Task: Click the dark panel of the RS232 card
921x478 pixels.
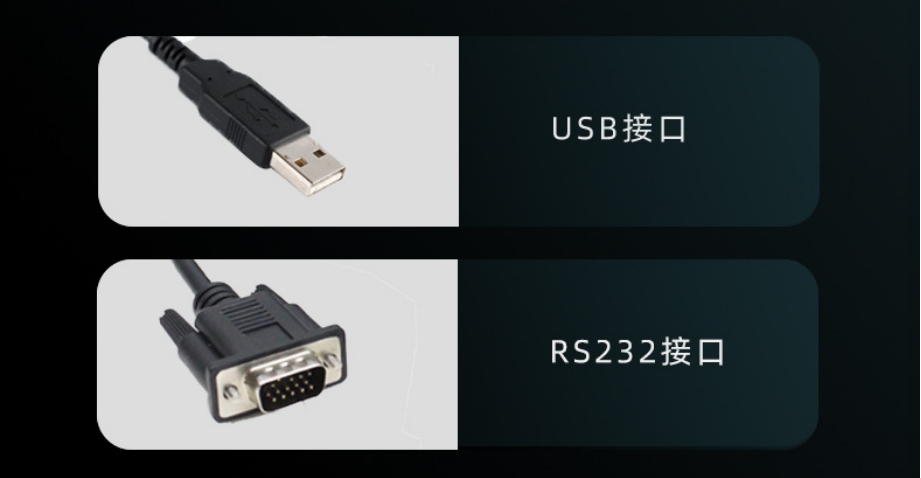Action: pyautogui.click(x=638, y=354)
